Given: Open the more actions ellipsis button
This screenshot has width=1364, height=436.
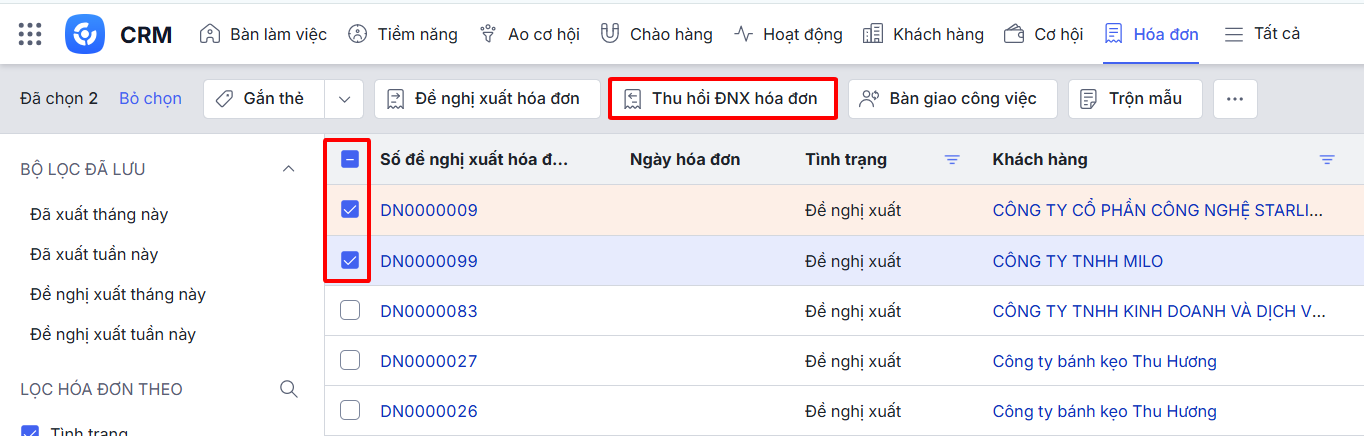Looking at the screenshot, I should tap(1235, 99).
